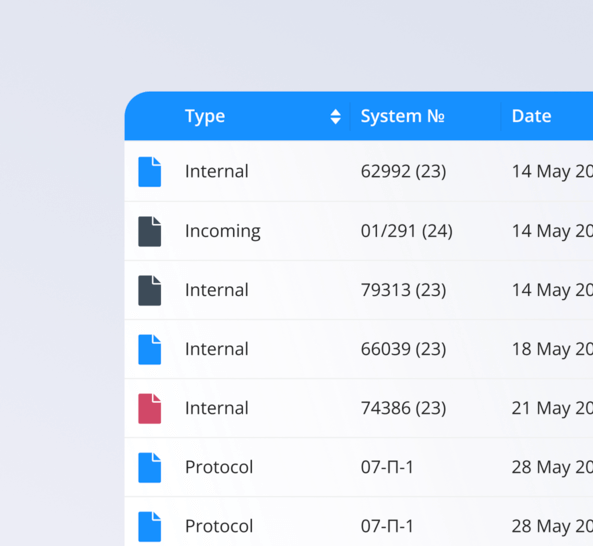Click the document icon in the 28 May row above the last row
593x546 pixels.
pyautogui.click(x=150, y=468)
